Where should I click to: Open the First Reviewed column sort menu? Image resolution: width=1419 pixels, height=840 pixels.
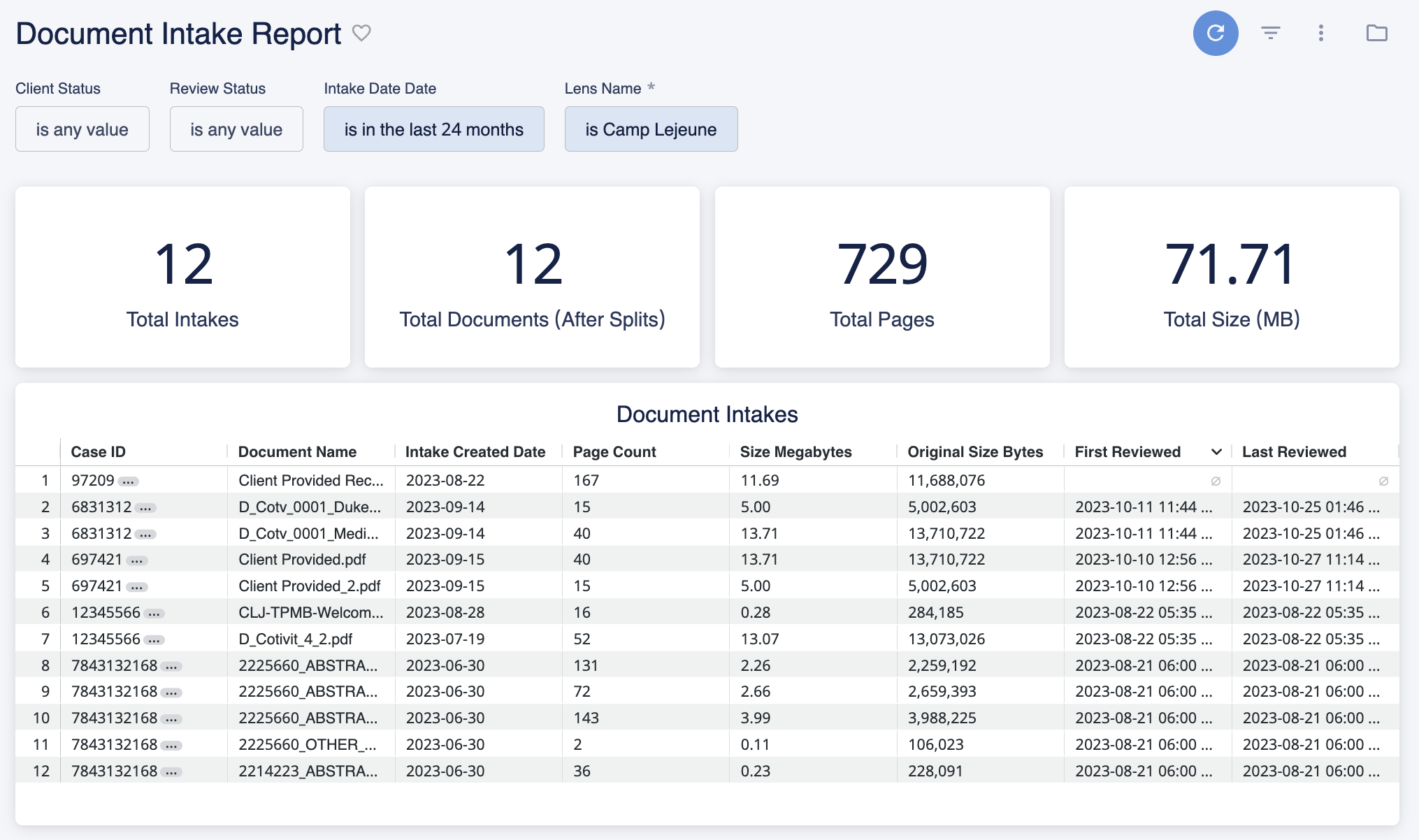1216,451
